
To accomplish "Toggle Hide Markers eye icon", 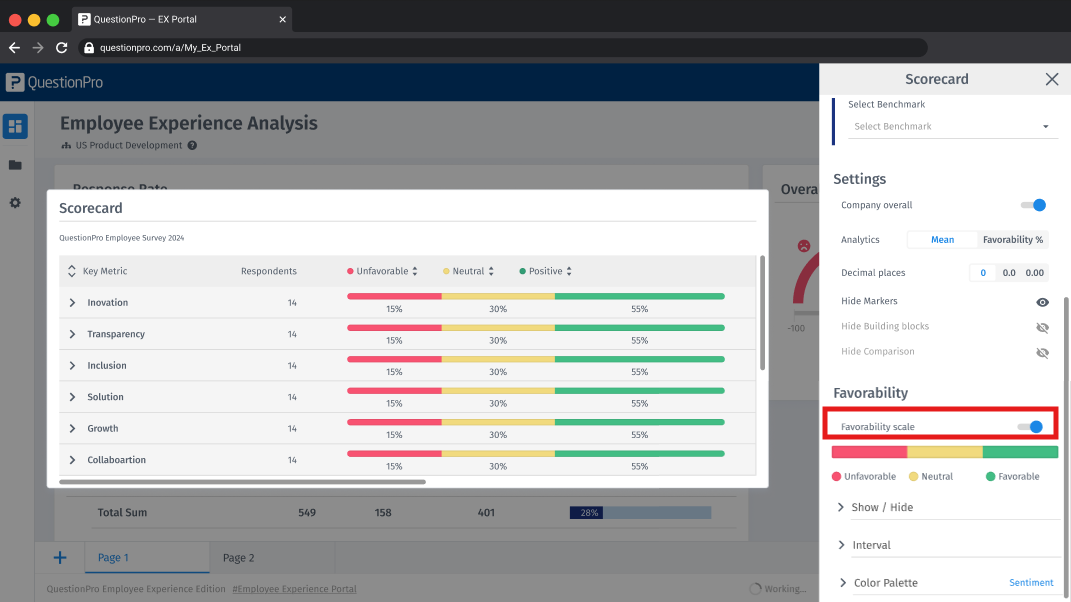I will 1042,301.
